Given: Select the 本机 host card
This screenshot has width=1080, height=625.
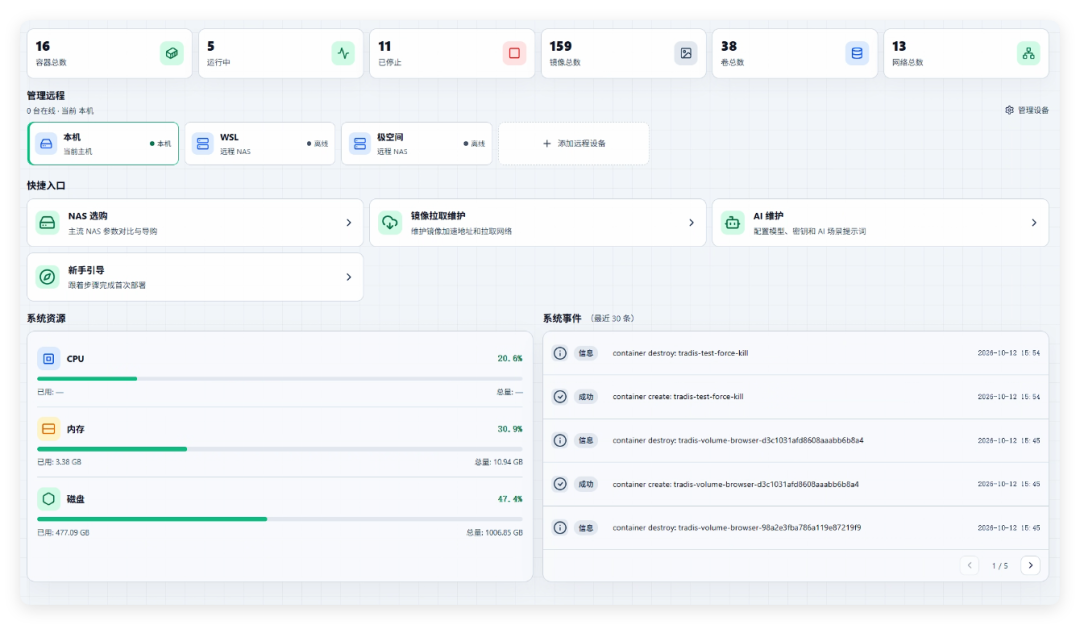Looking at the screenshot, I should click(x=103, y=143).
